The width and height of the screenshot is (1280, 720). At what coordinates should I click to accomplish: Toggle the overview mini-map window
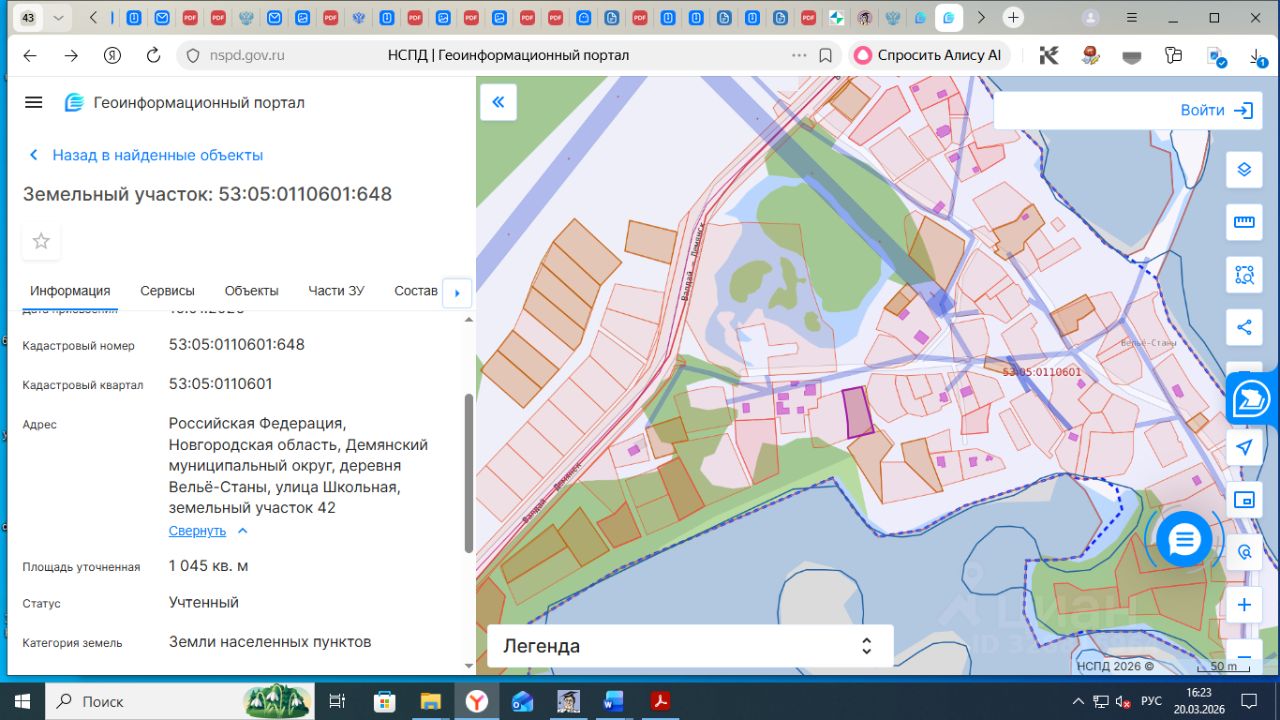coord(1244,500)
